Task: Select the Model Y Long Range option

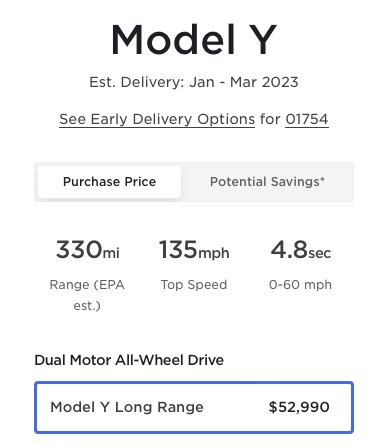Action: coord(194,407)
